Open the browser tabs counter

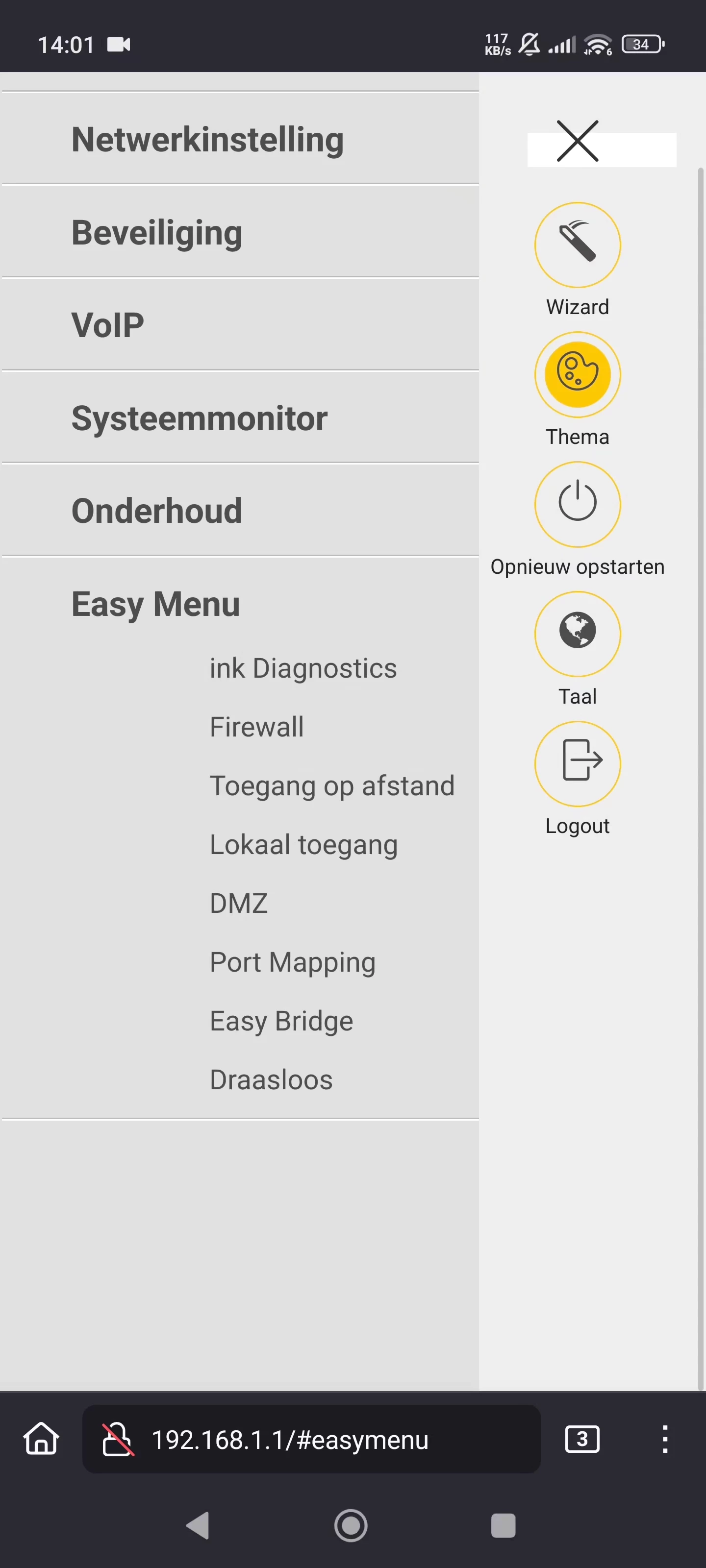pos(582,1439)
